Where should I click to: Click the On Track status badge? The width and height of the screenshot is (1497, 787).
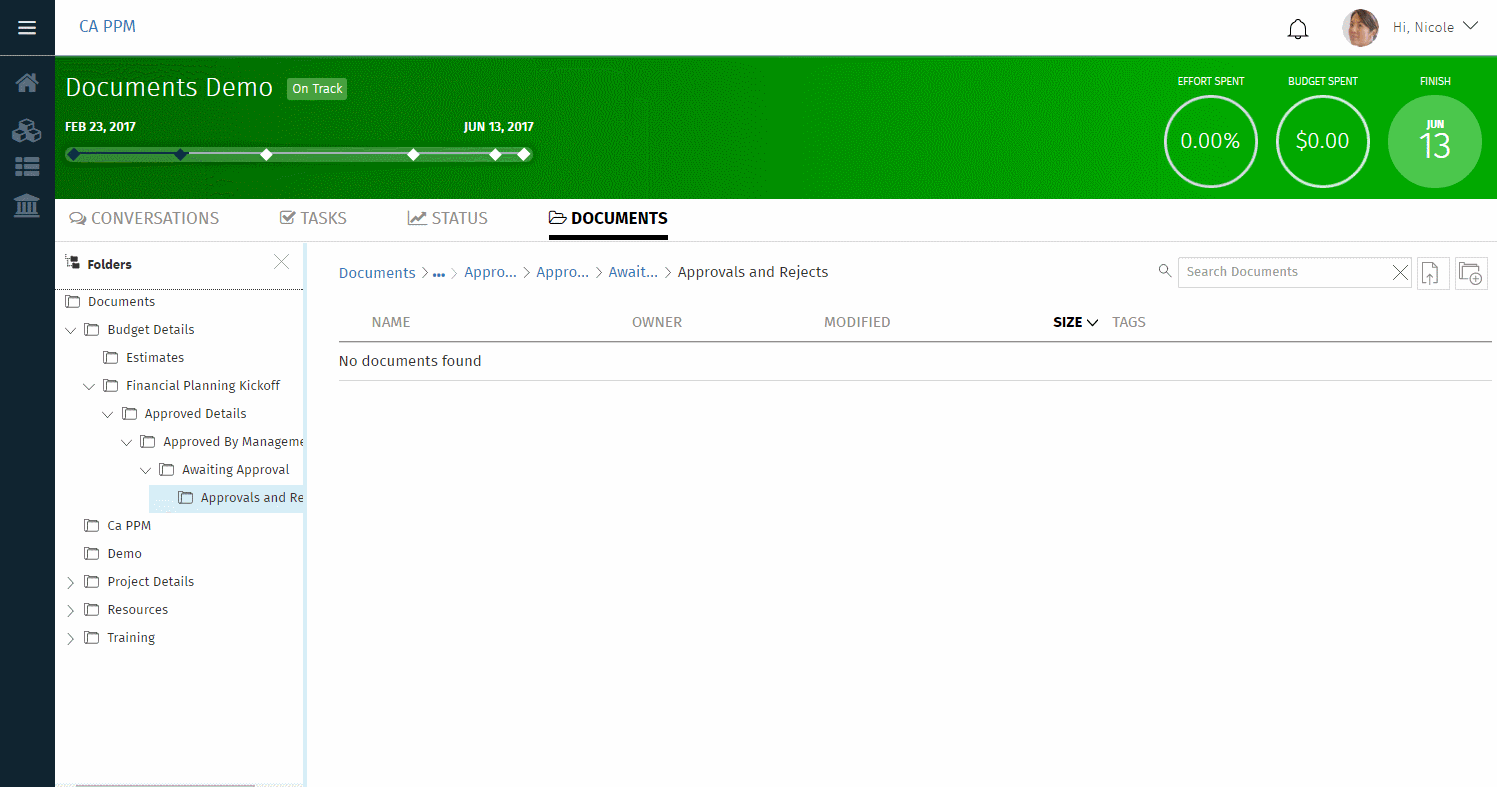[x=316, y=89]
